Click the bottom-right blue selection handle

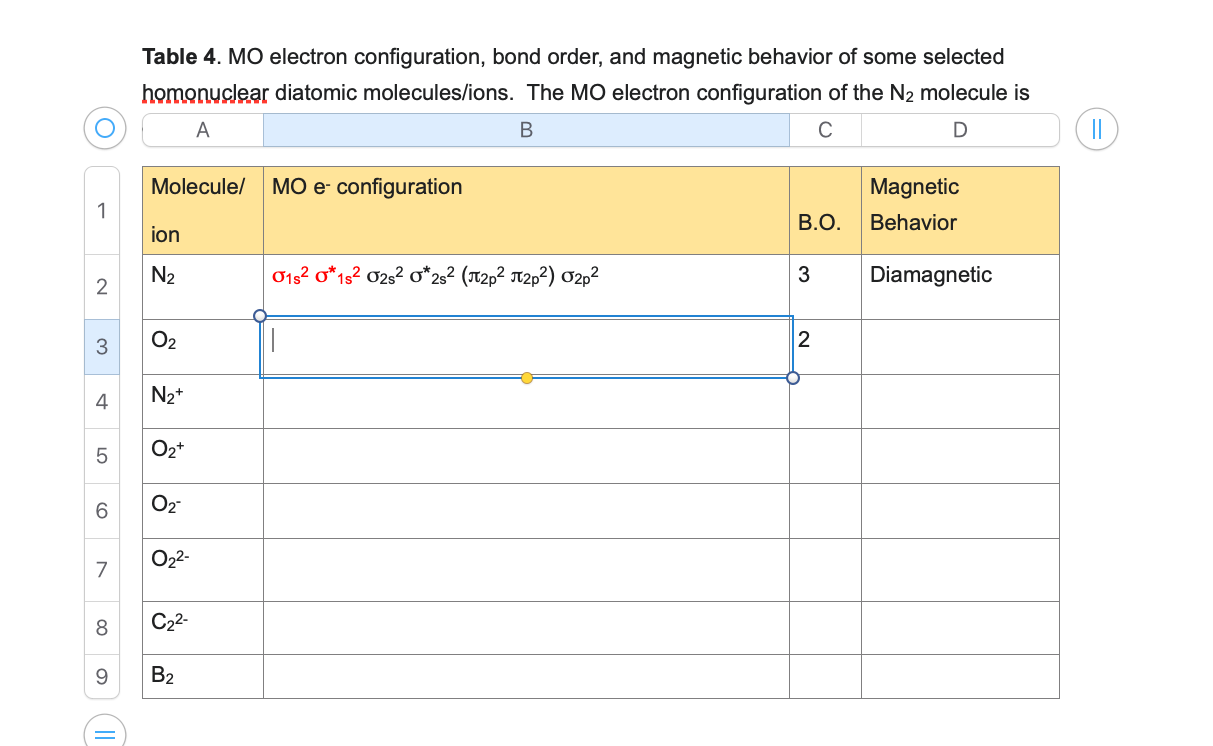793,378
